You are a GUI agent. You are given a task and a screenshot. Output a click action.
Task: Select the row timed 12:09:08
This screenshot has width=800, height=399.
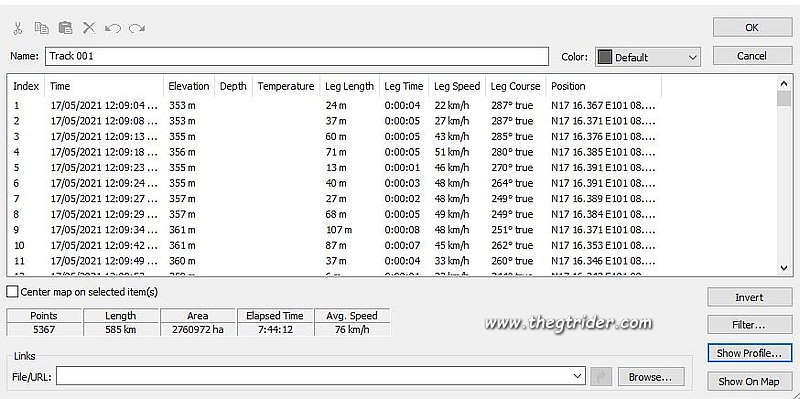tap(335, 121)
